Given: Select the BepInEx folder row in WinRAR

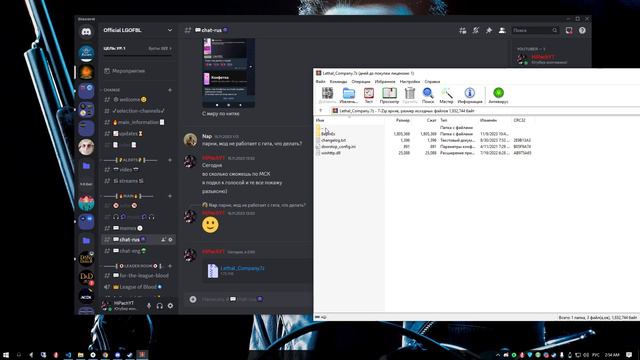Looking at the screenshot, I should [424, 134].
